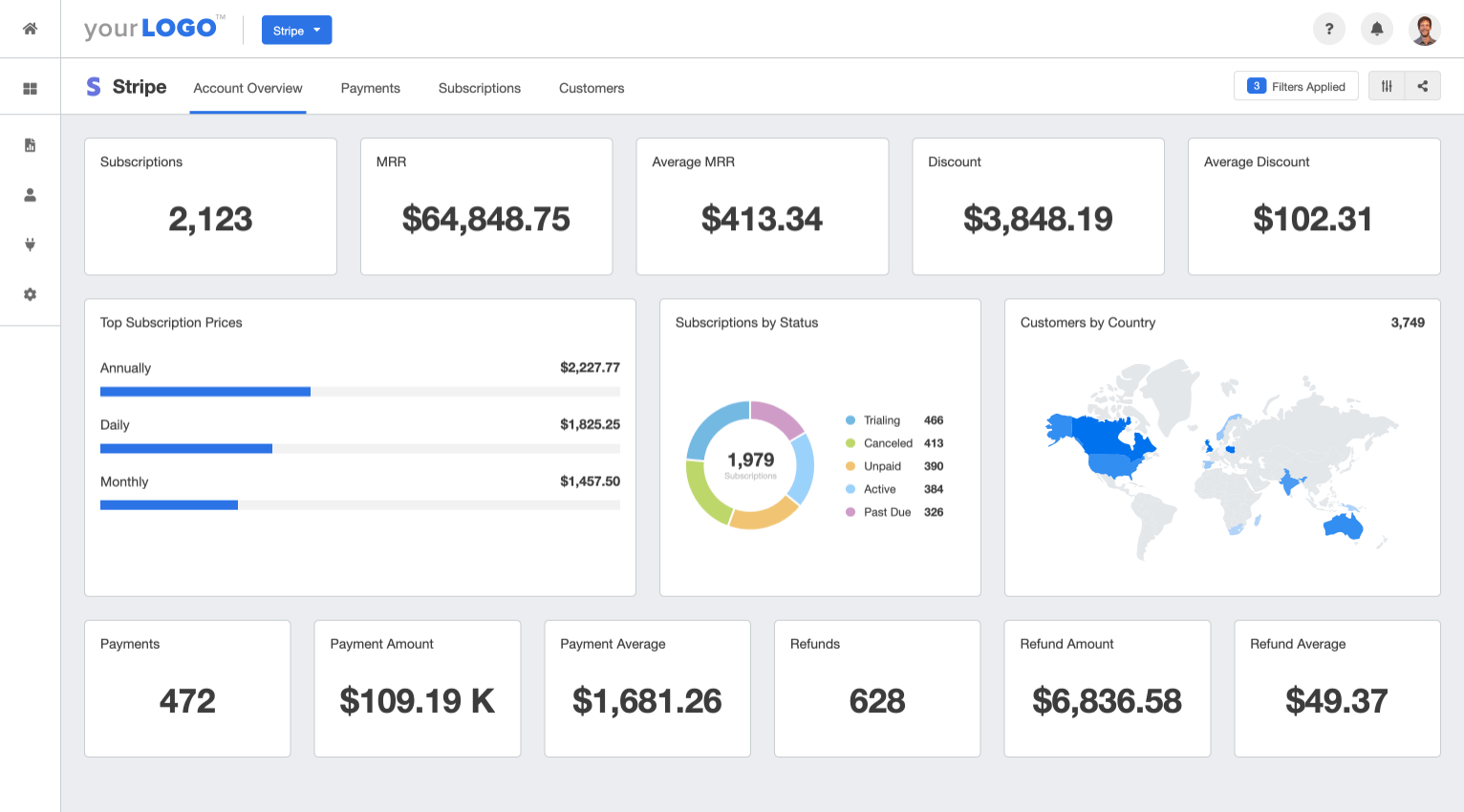Screen dimensions: 1464x812
Task: Open the user profile avatar
Action: click(1425, 29)
